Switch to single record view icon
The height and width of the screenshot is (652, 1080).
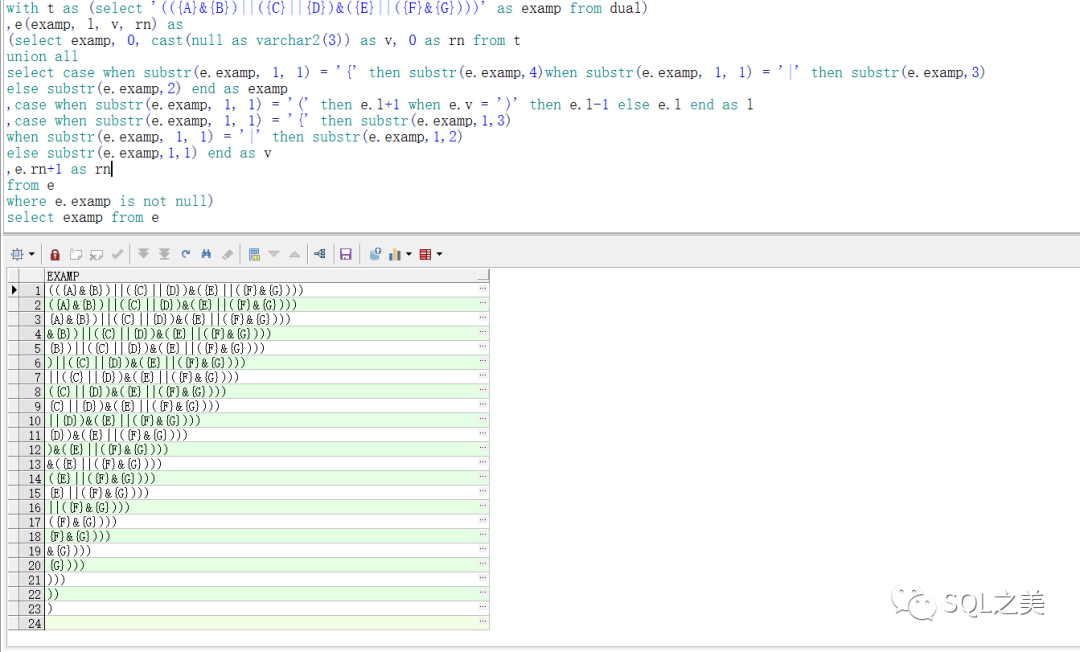[254, 254]
